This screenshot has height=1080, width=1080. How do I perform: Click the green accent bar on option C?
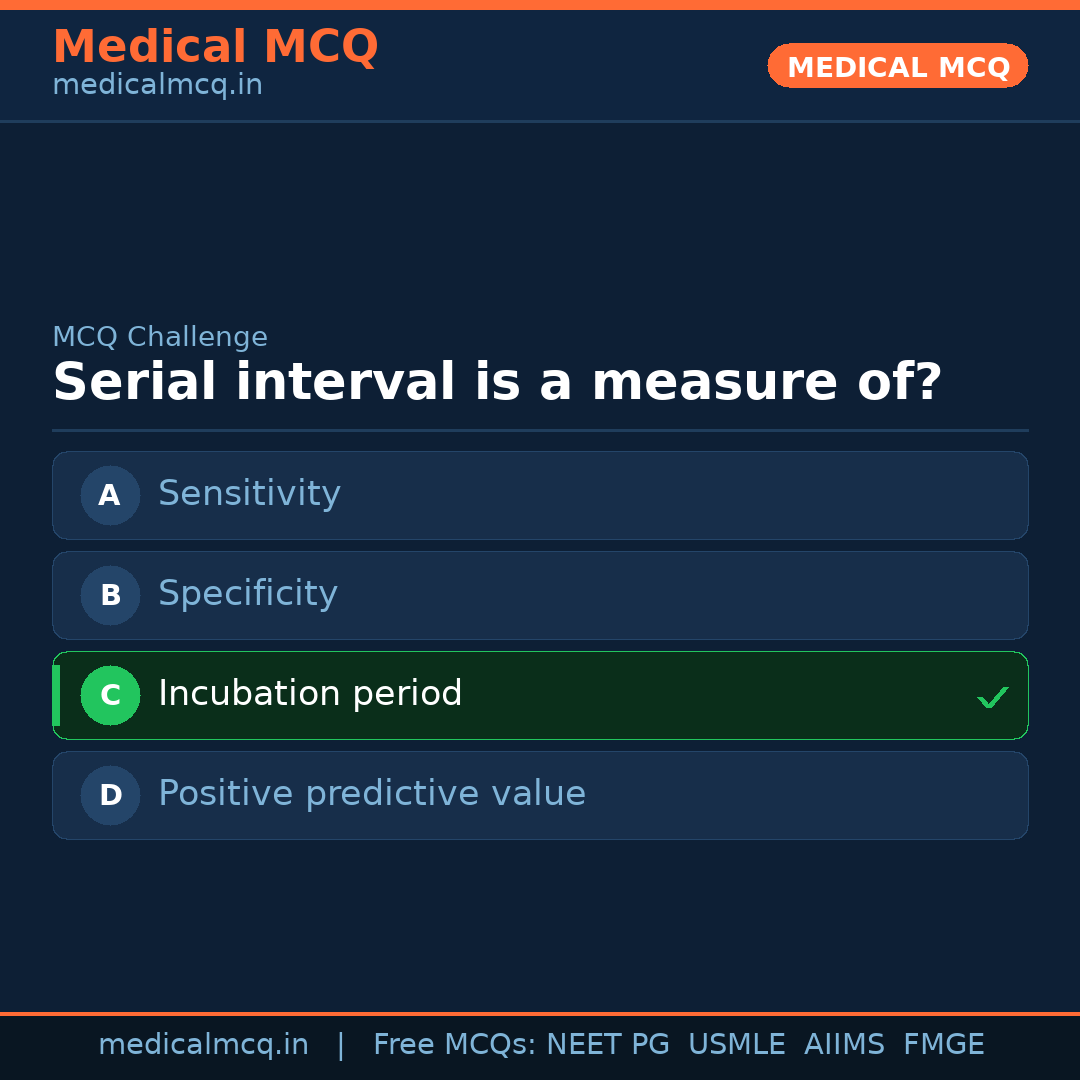(56, 695)
